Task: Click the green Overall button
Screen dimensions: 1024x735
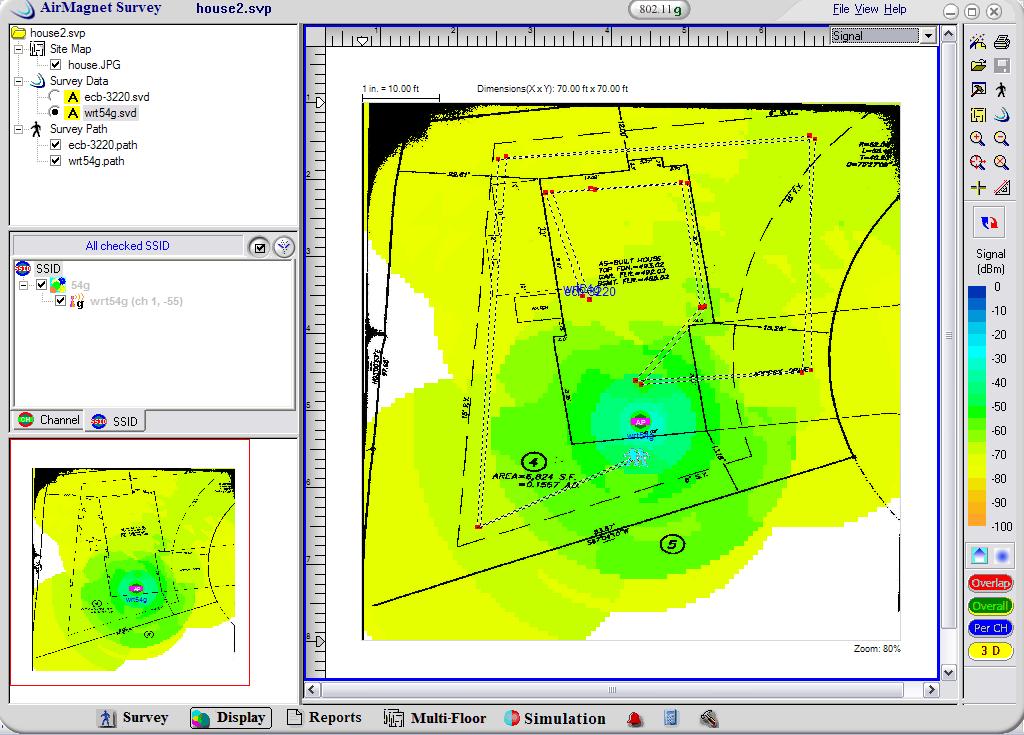Action: point(990,606)
